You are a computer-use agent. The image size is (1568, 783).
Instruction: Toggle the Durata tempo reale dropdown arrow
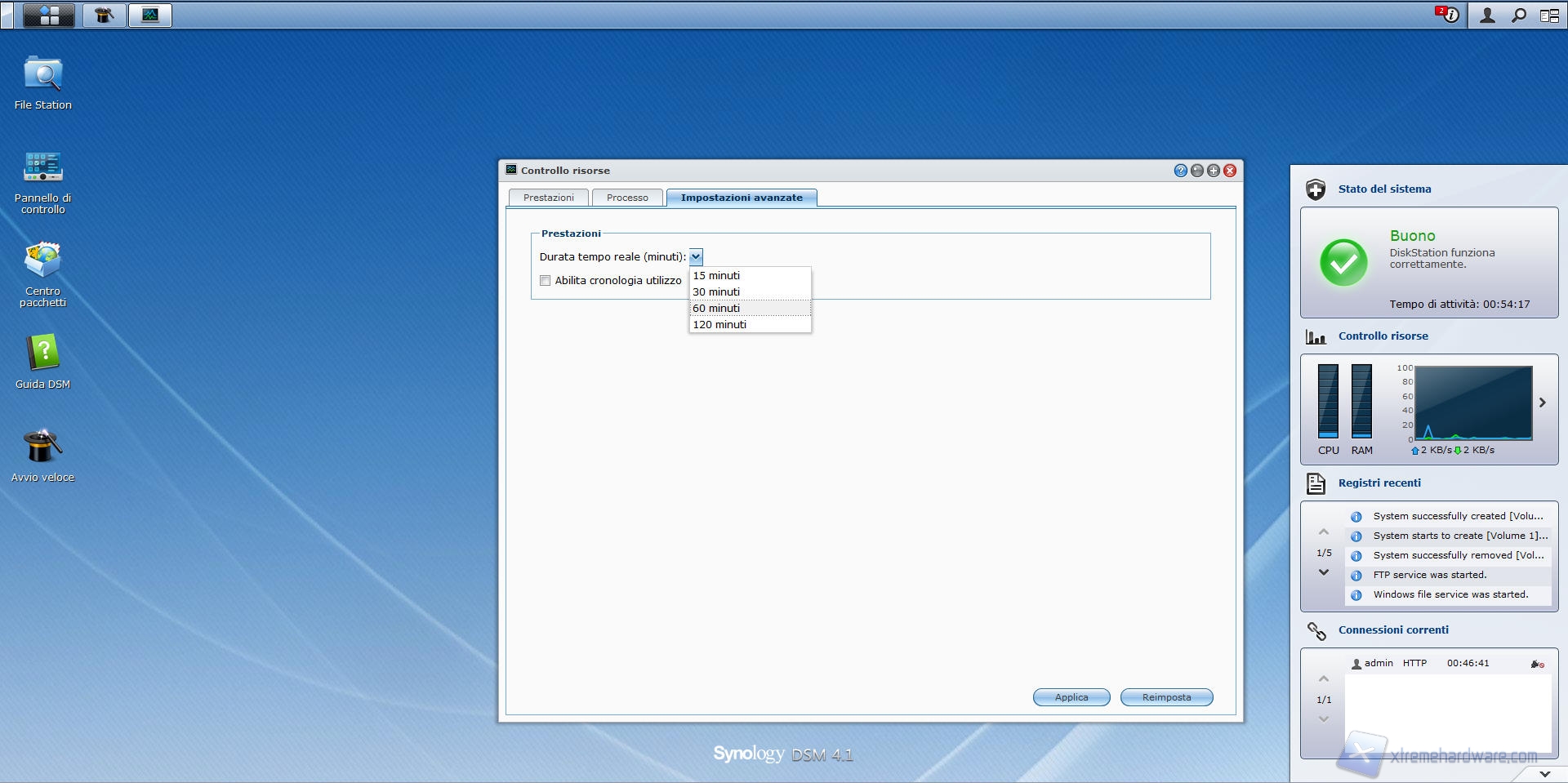click(696, 257)
